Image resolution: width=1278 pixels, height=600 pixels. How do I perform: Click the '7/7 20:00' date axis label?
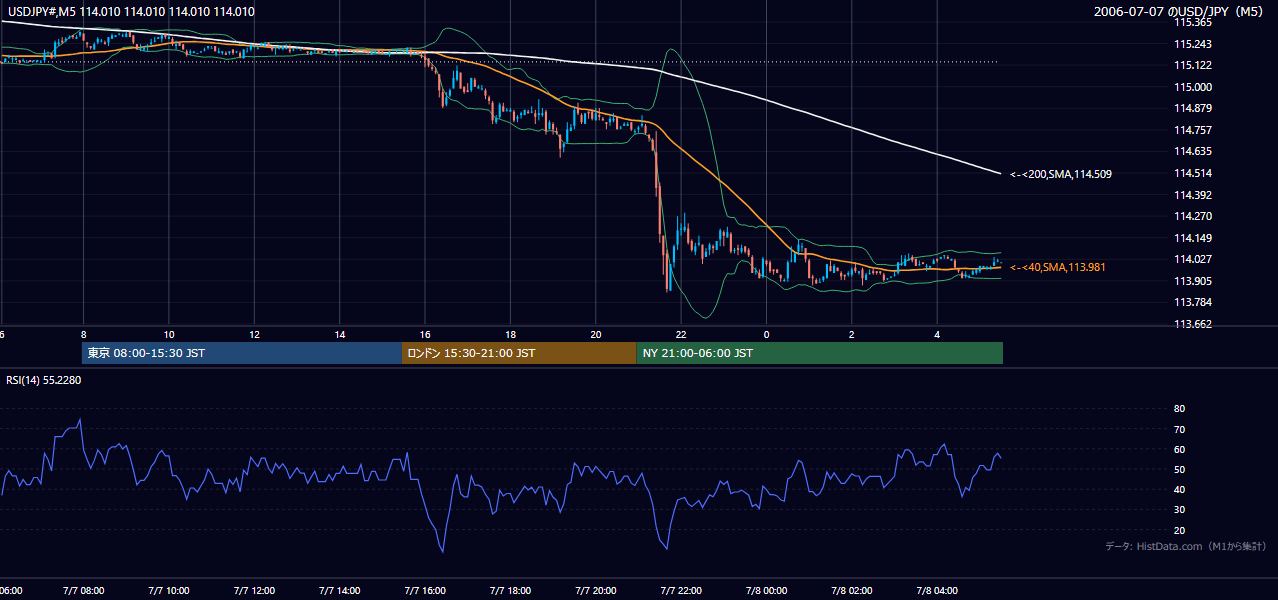(595, 591)
